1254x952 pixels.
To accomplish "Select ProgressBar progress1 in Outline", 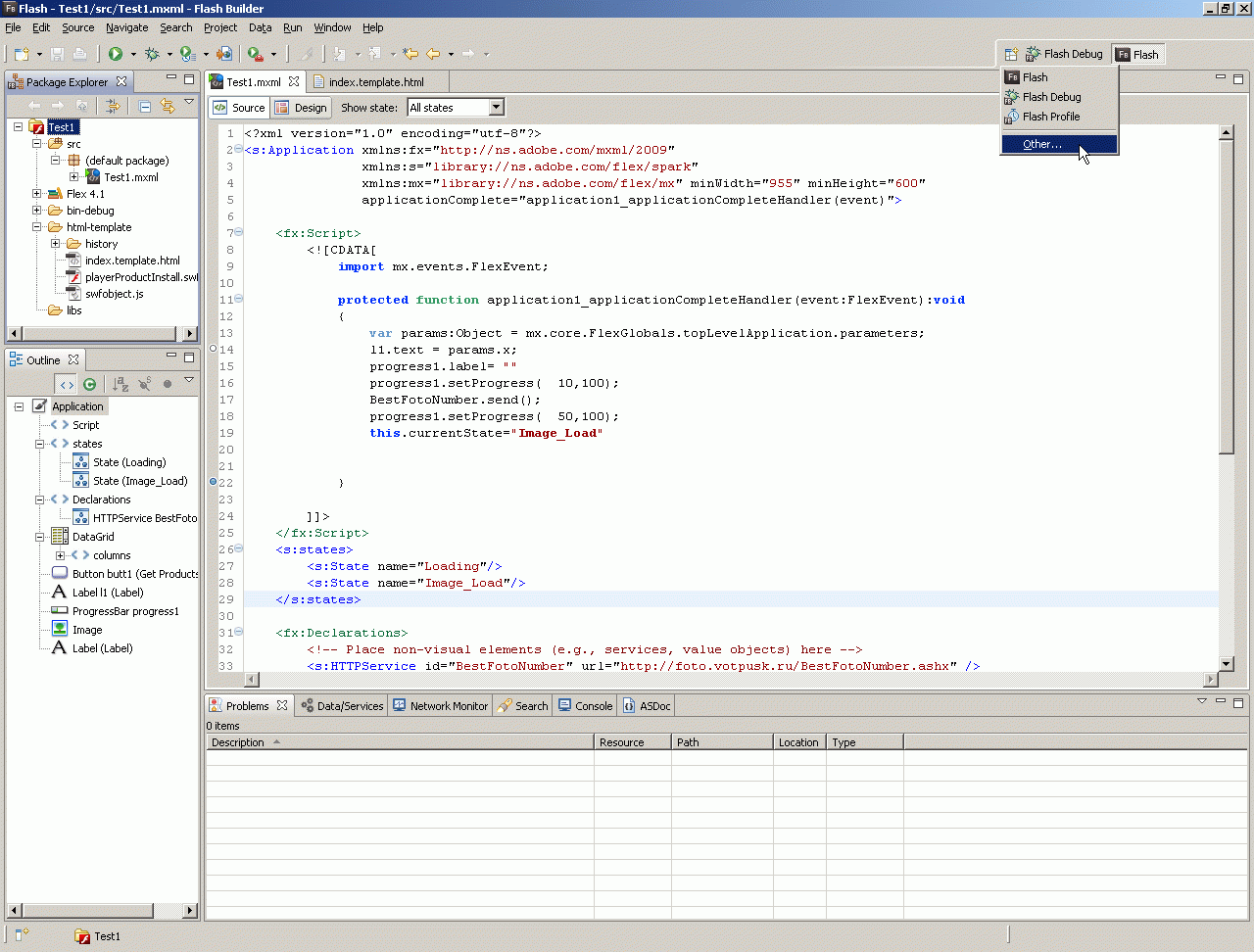I will [x=124, y=611].
